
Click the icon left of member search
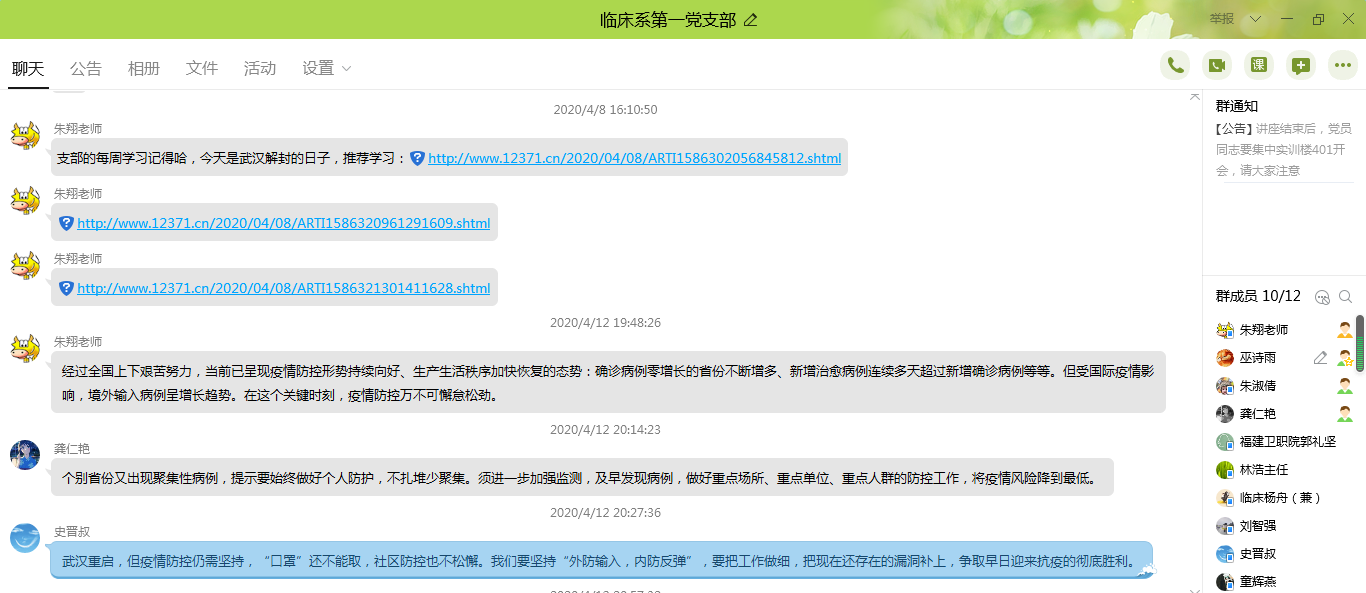click(1322, 297)
